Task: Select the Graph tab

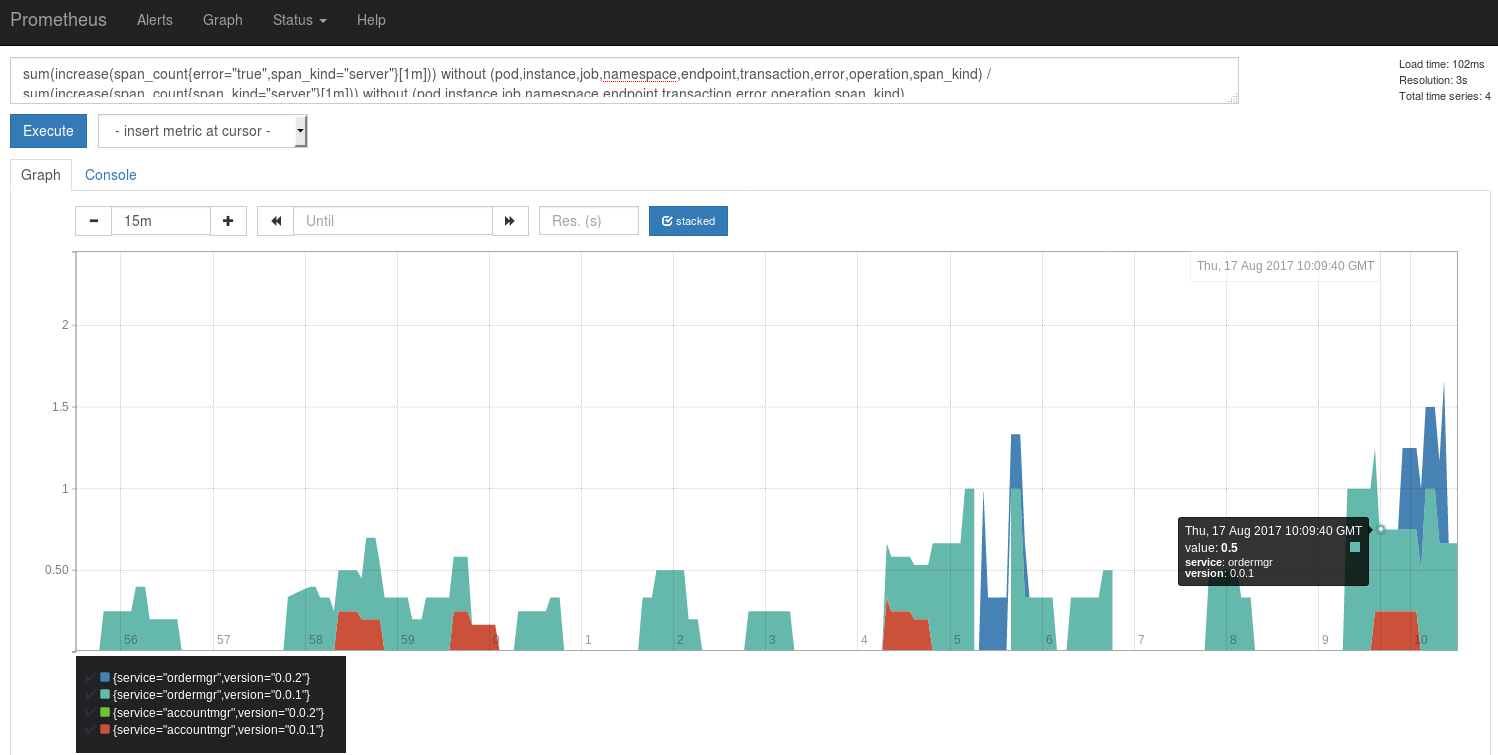Action: [x=41, y=175]
